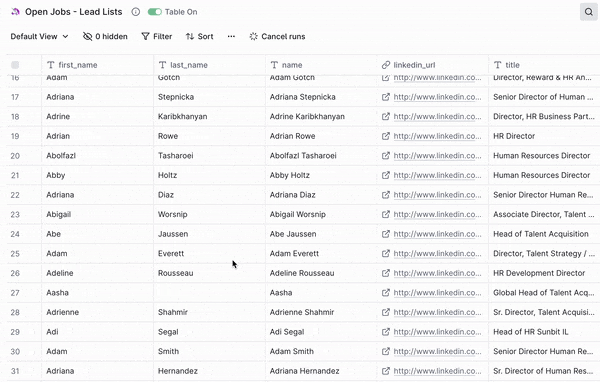
Task: Click the title cell 'Head of Talent Acquisition'
Action: pos(544,234)
